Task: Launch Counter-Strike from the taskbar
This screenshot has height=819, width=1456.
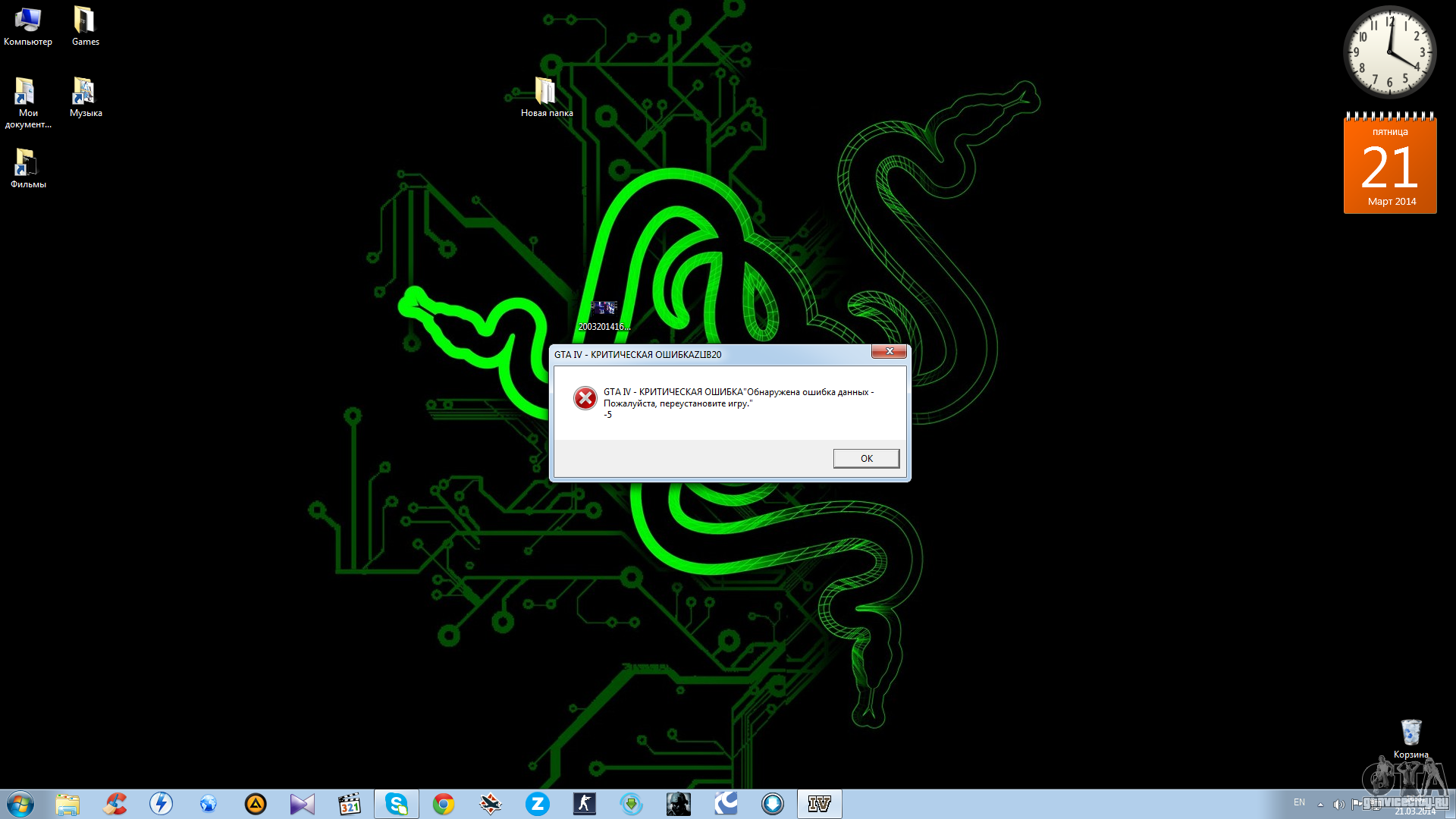Action: (585, 804)
